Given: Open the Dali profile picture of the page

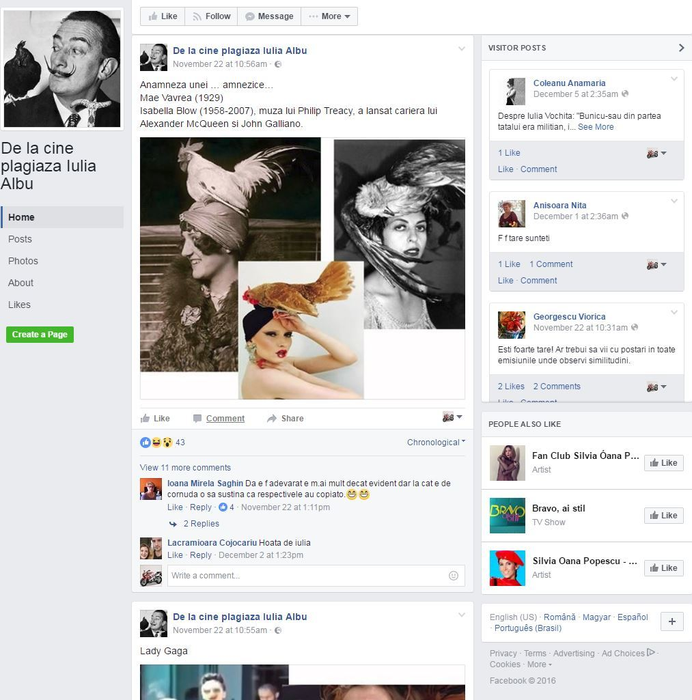Looking at the screenshot, I should tap(62, 69).
